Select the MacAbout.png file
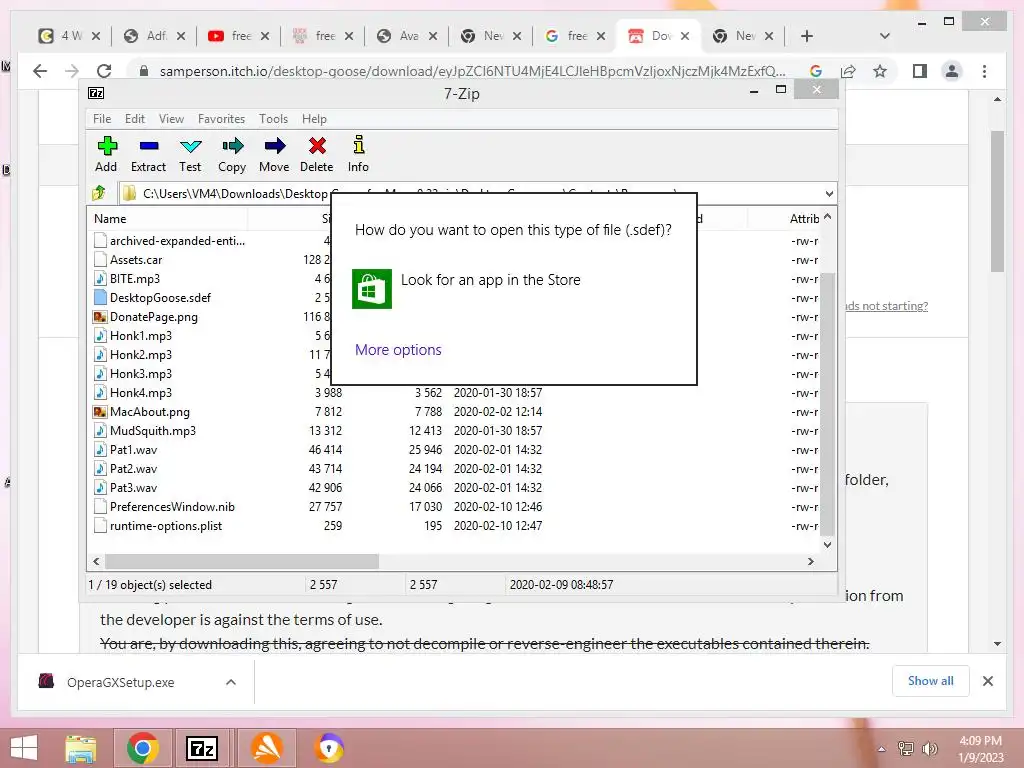 pyautogui.click(x=150, y=412)
